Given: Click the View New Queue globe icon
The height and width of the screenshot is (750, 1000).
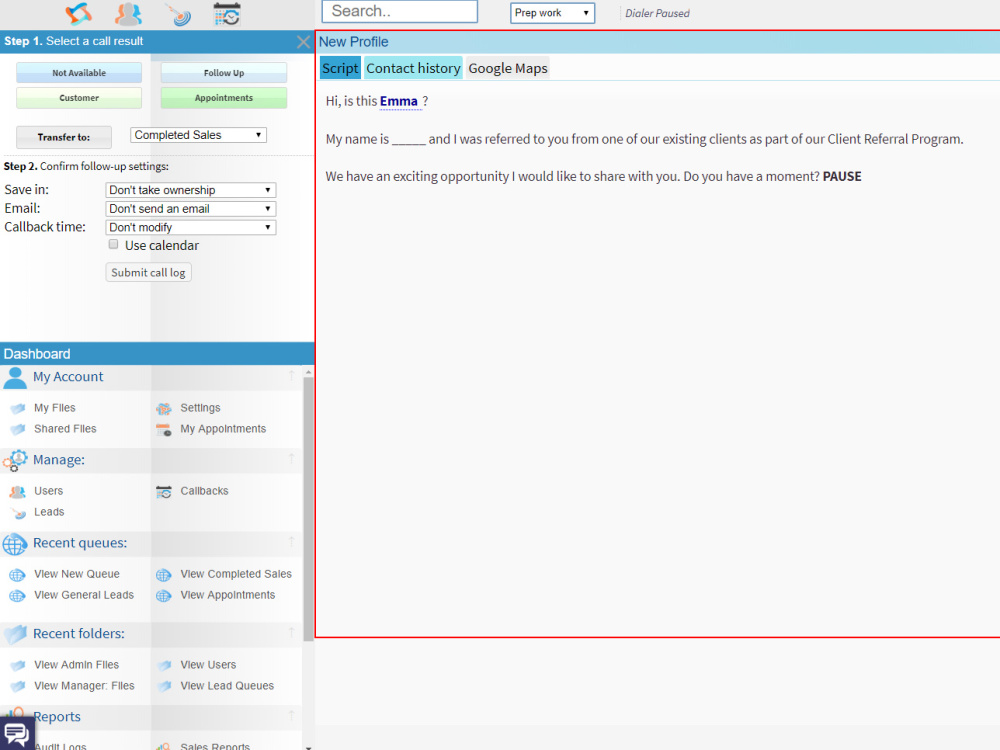Looking at the screenshot, I should tap(17, 575).
